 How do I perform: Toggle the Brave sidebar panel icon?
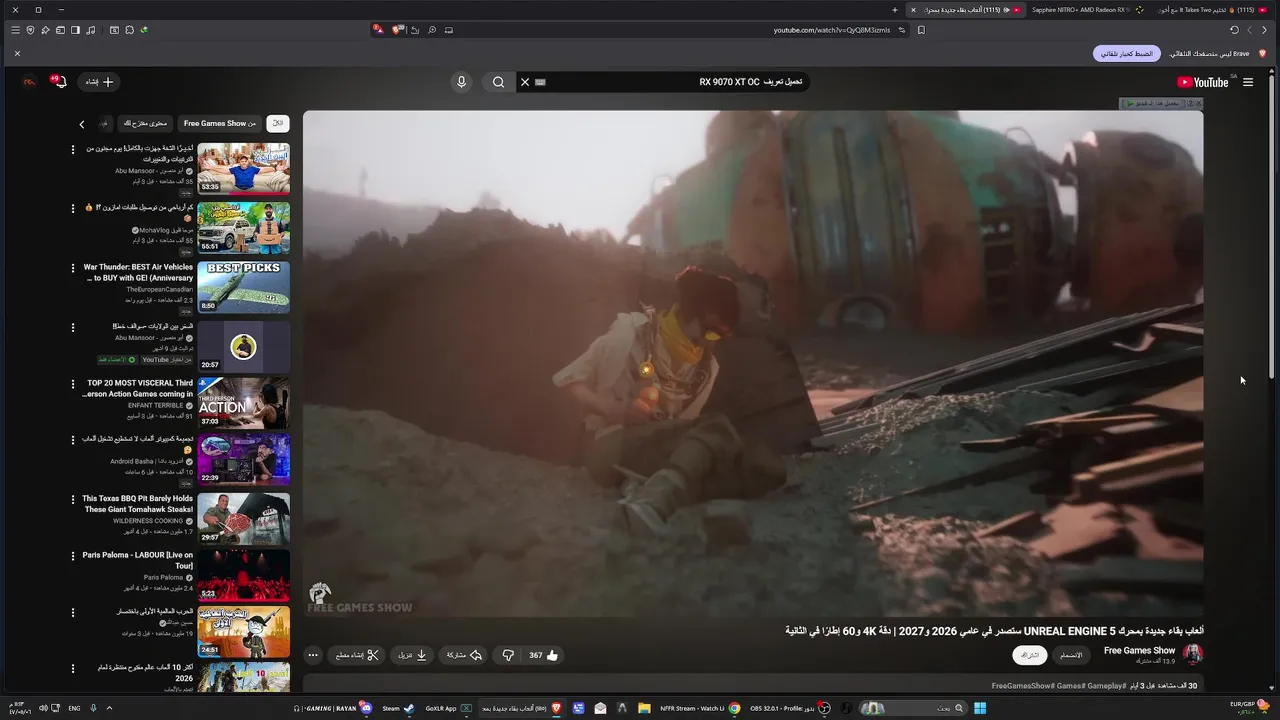coord(75,30)
